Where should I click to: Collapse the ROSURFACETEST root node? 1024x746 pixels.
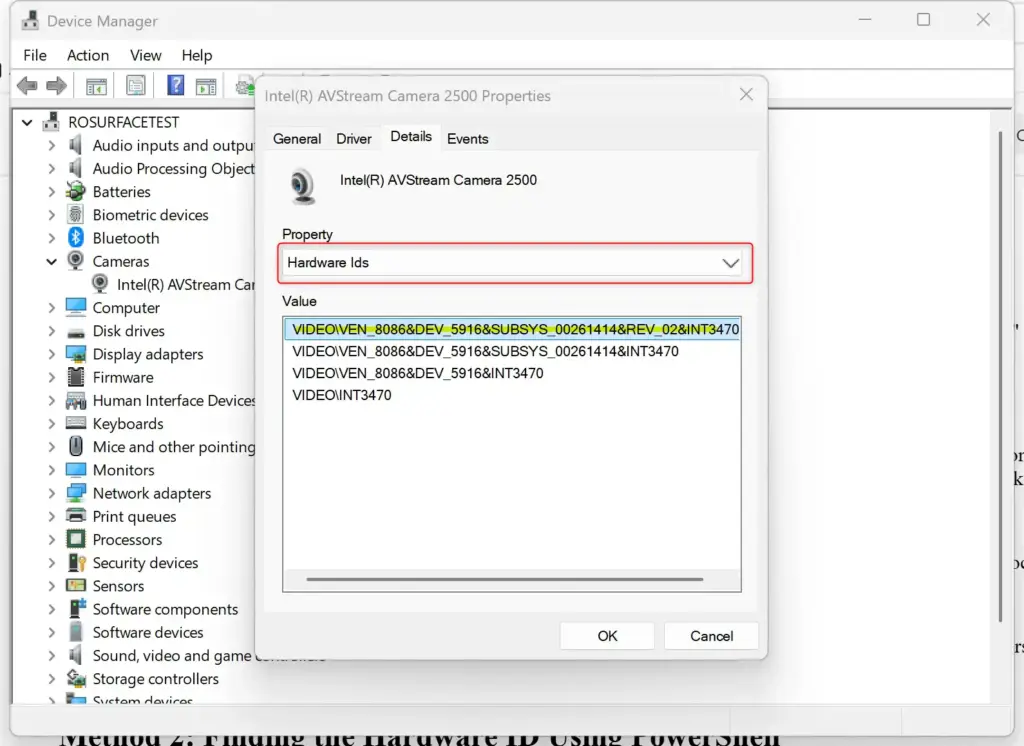[27, 122]
